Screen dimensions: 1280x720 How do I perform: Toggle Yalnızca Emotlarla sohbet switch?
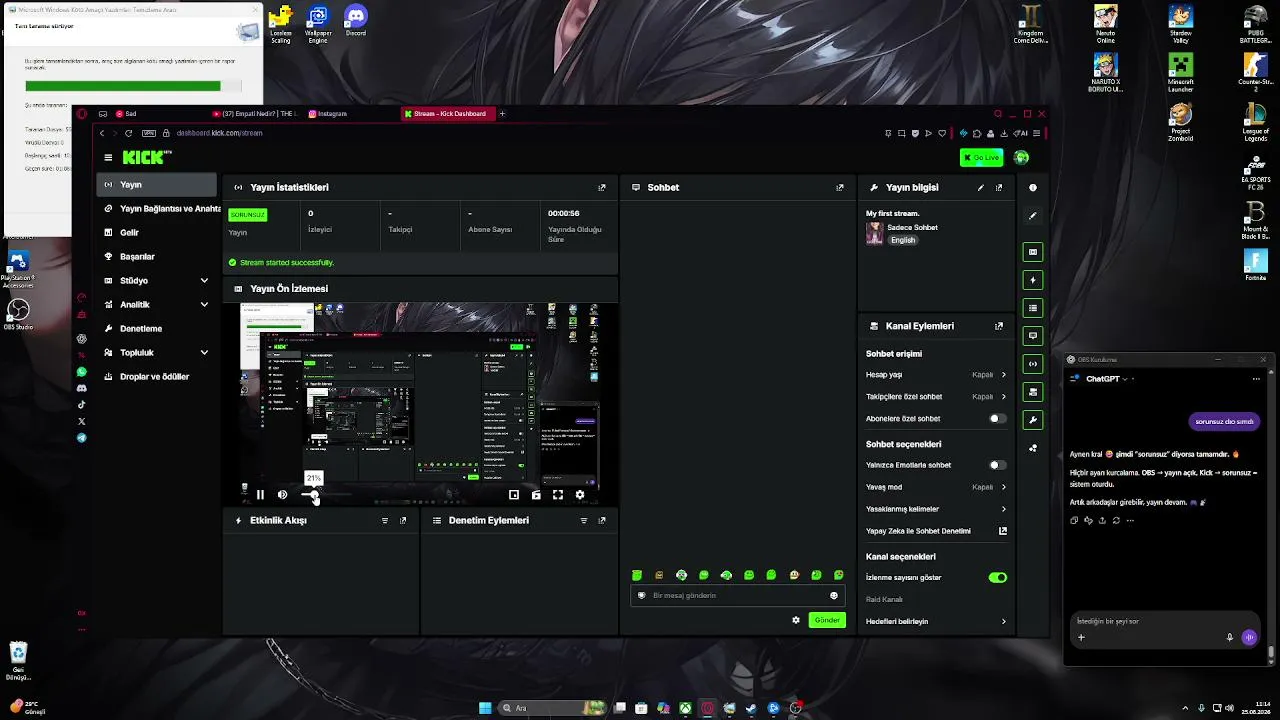pos(997,465)
